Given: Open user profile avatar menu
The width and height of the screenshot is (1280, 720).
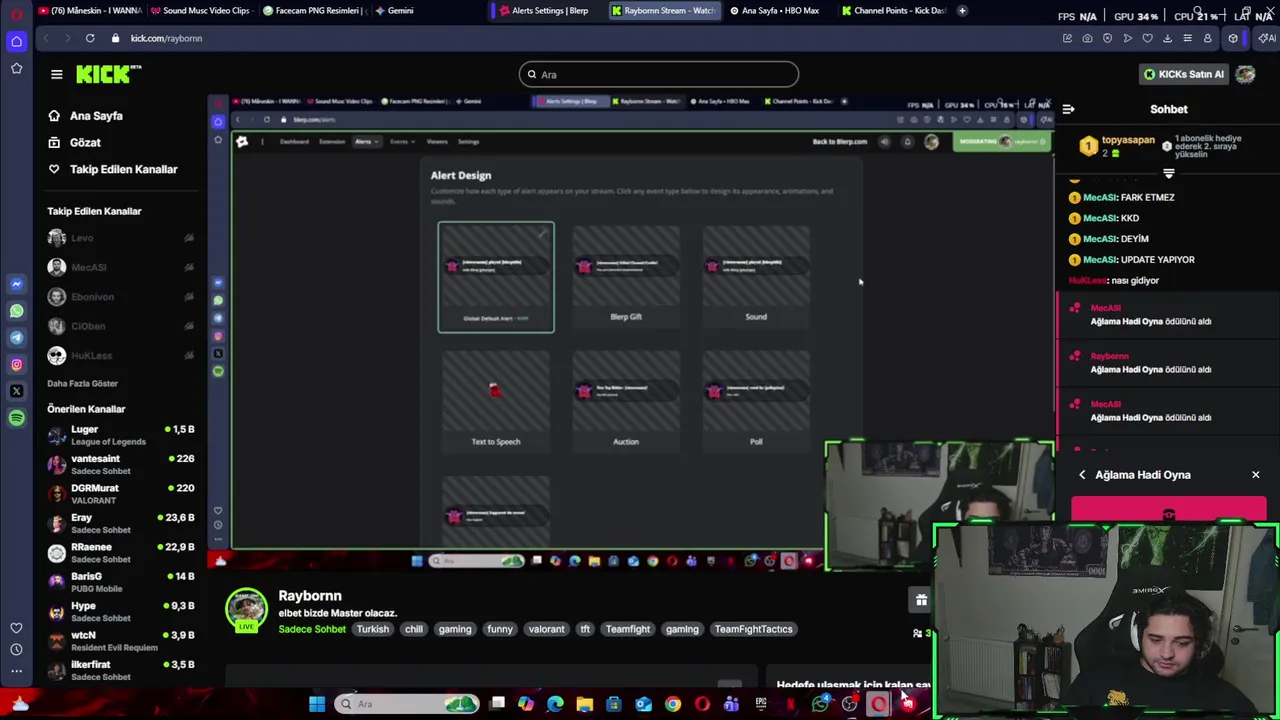Looking at the screenshot, I should click(x=1245, y=74).
